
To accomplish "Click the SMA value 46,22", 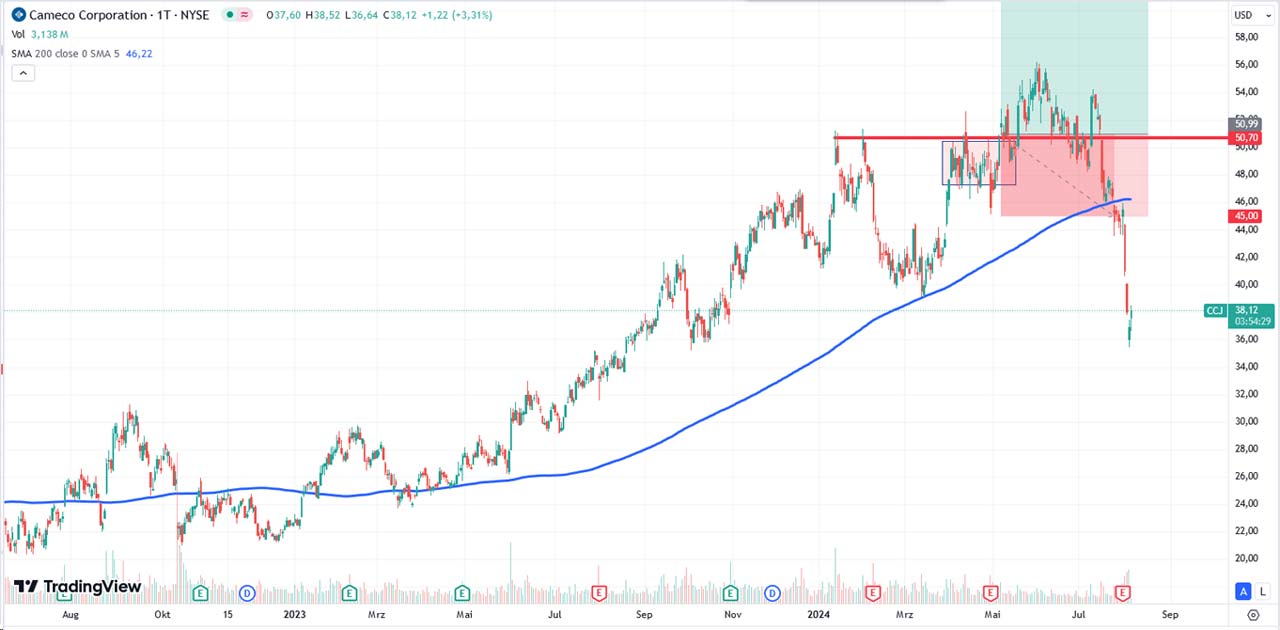I will [137, 53].
